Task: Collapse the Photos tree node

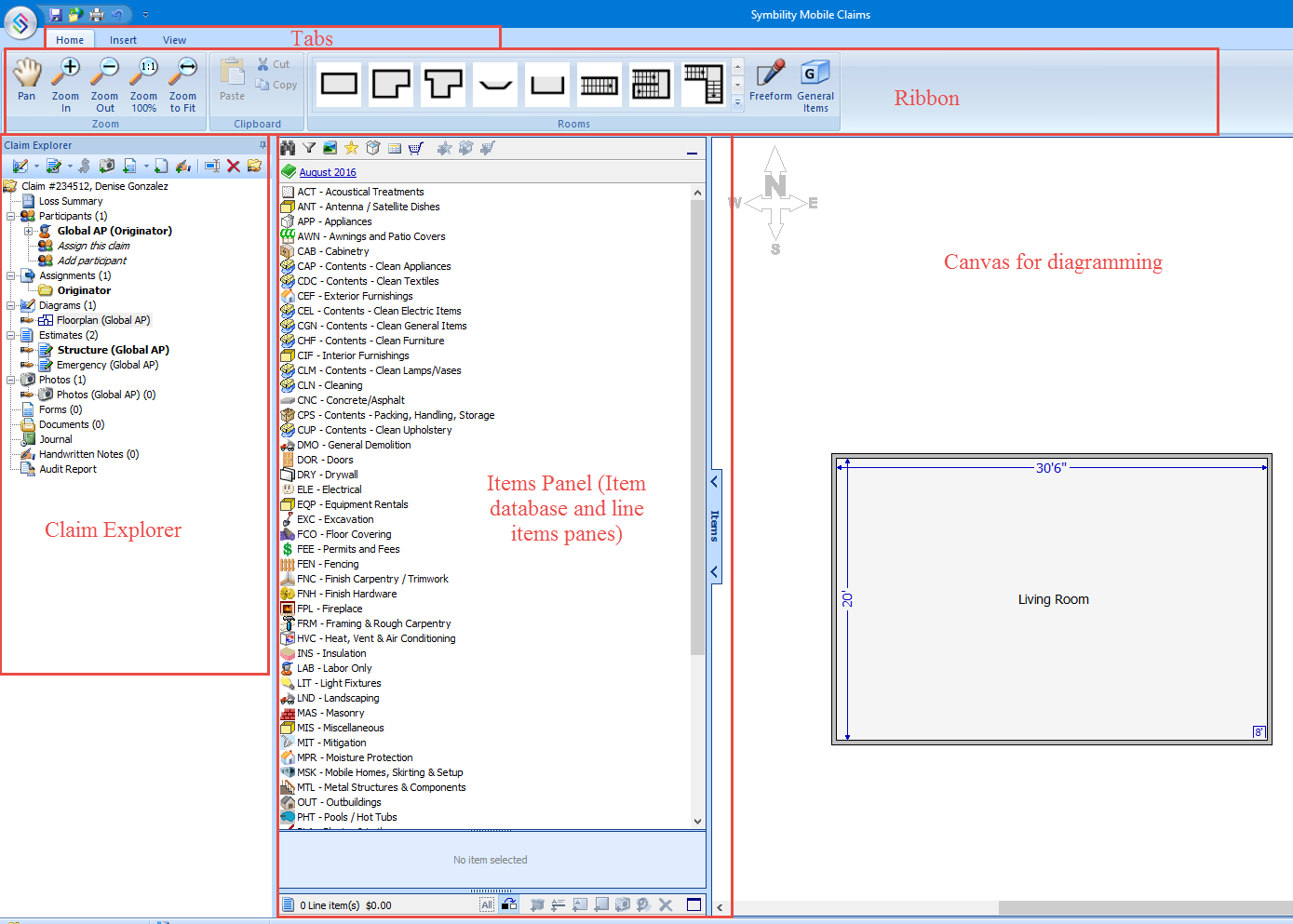Action: click(11, 380)
